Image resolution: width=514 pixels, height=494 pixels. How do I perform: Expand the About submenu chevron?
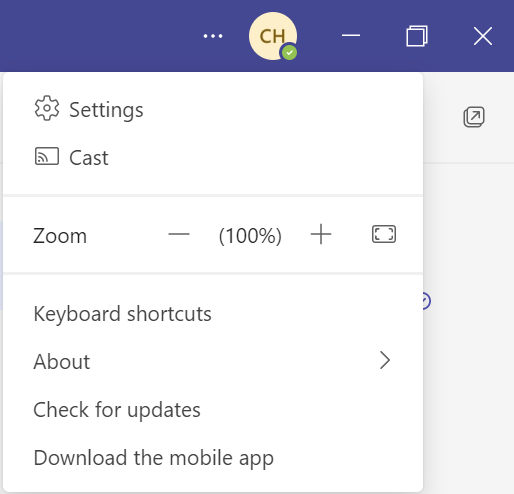[385, 360]
